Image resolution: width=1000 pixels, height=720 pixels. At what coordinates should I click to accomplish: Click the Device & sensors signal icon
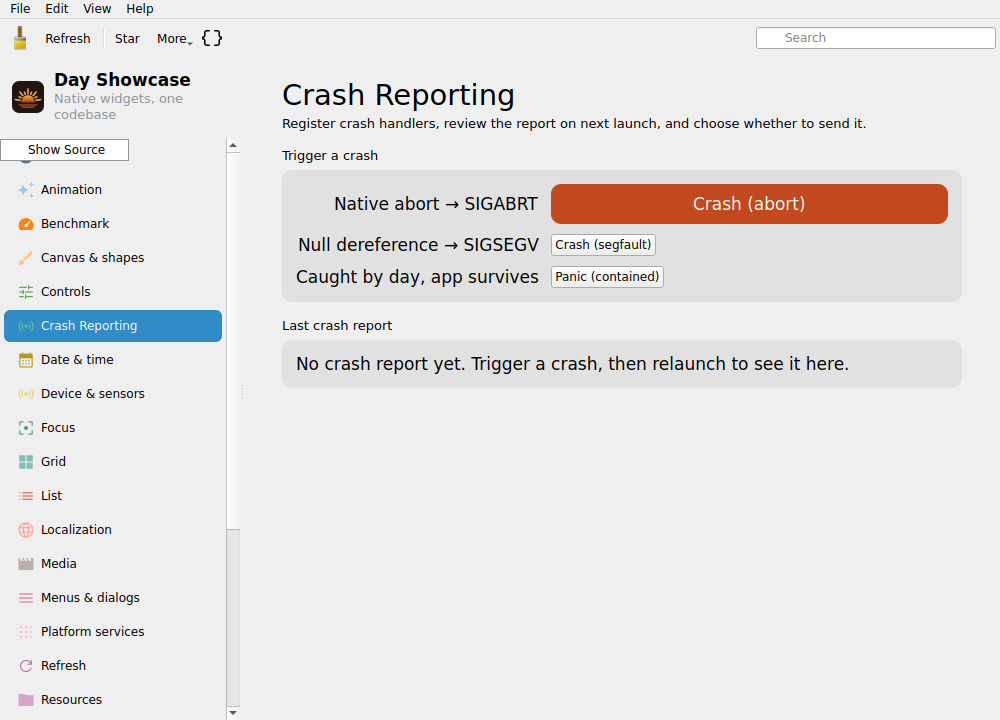26,393
